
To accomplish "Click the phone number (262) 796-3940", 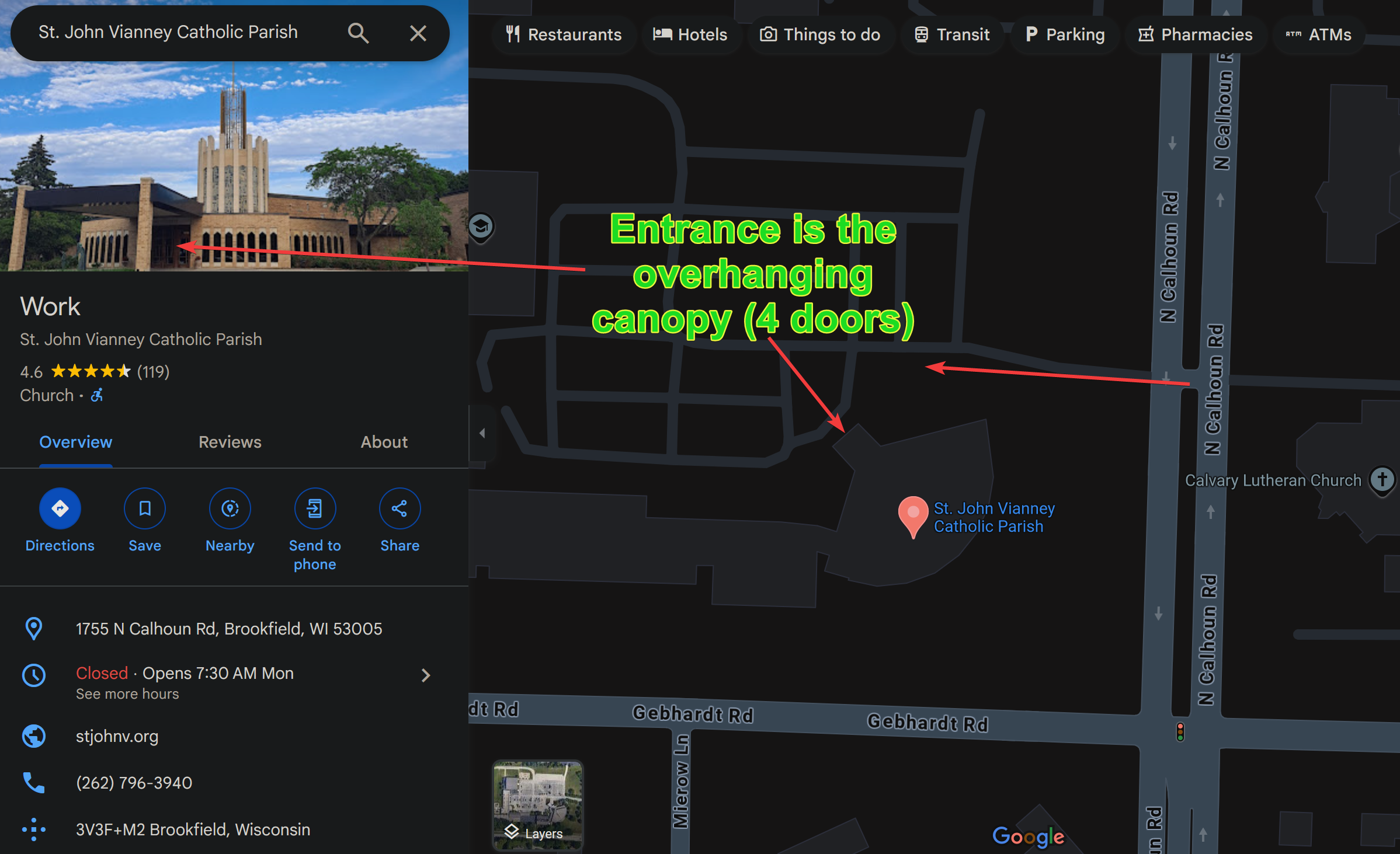I will [x=134, y=783].
